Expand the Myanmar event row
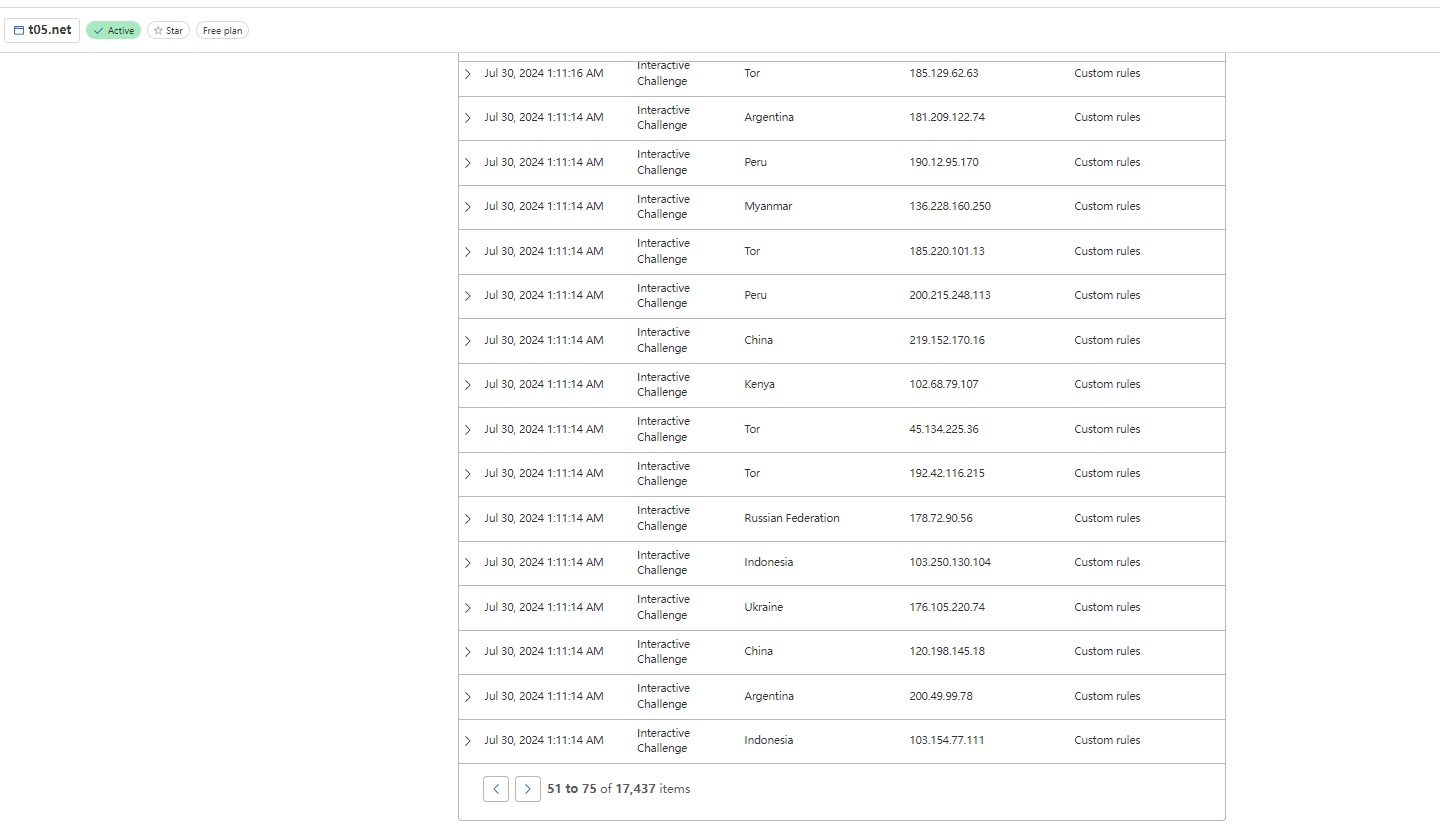Image resolution: width=1440 pixels, height=828 pixels. (x=467, y=207)
